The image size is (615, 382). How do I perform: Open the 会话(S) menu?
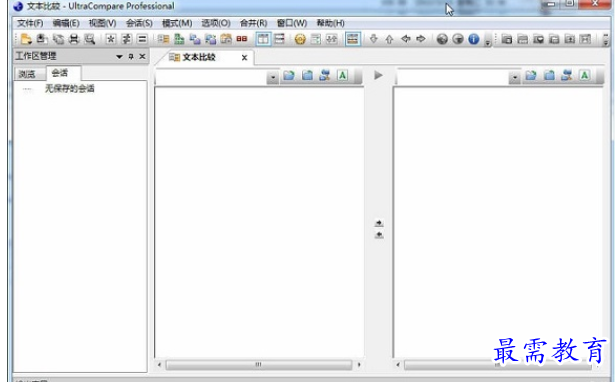[139, 23]
